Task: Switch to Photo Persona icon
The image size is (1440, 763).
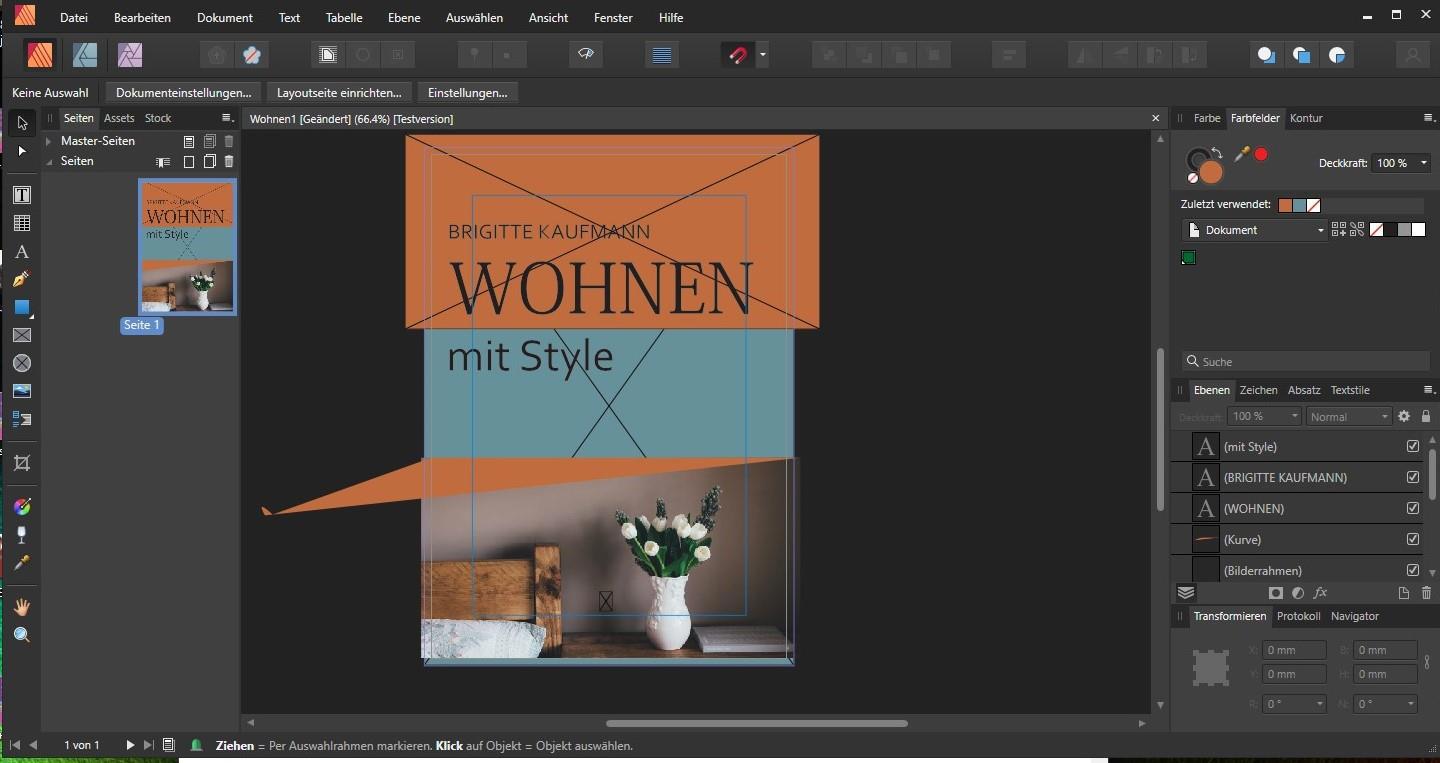Action: (130, 54)
